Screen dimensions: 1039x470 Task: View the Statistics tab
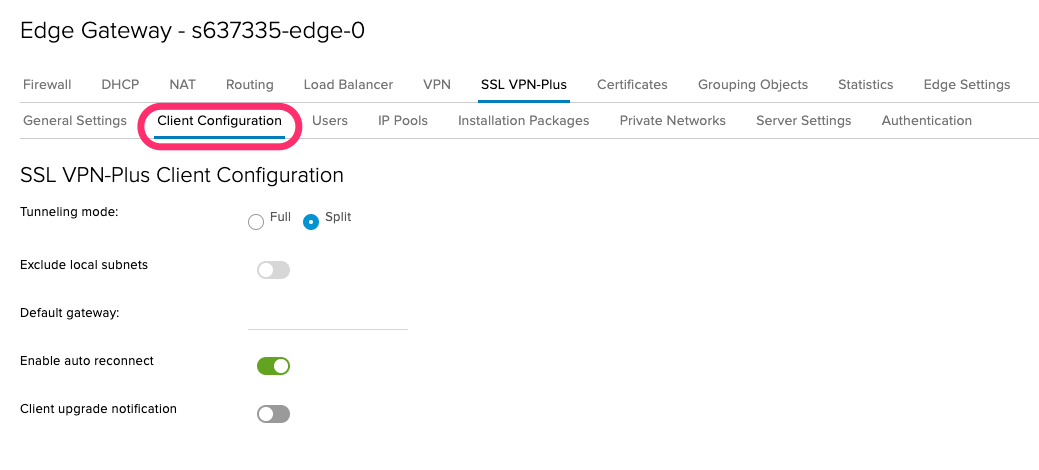865,85
